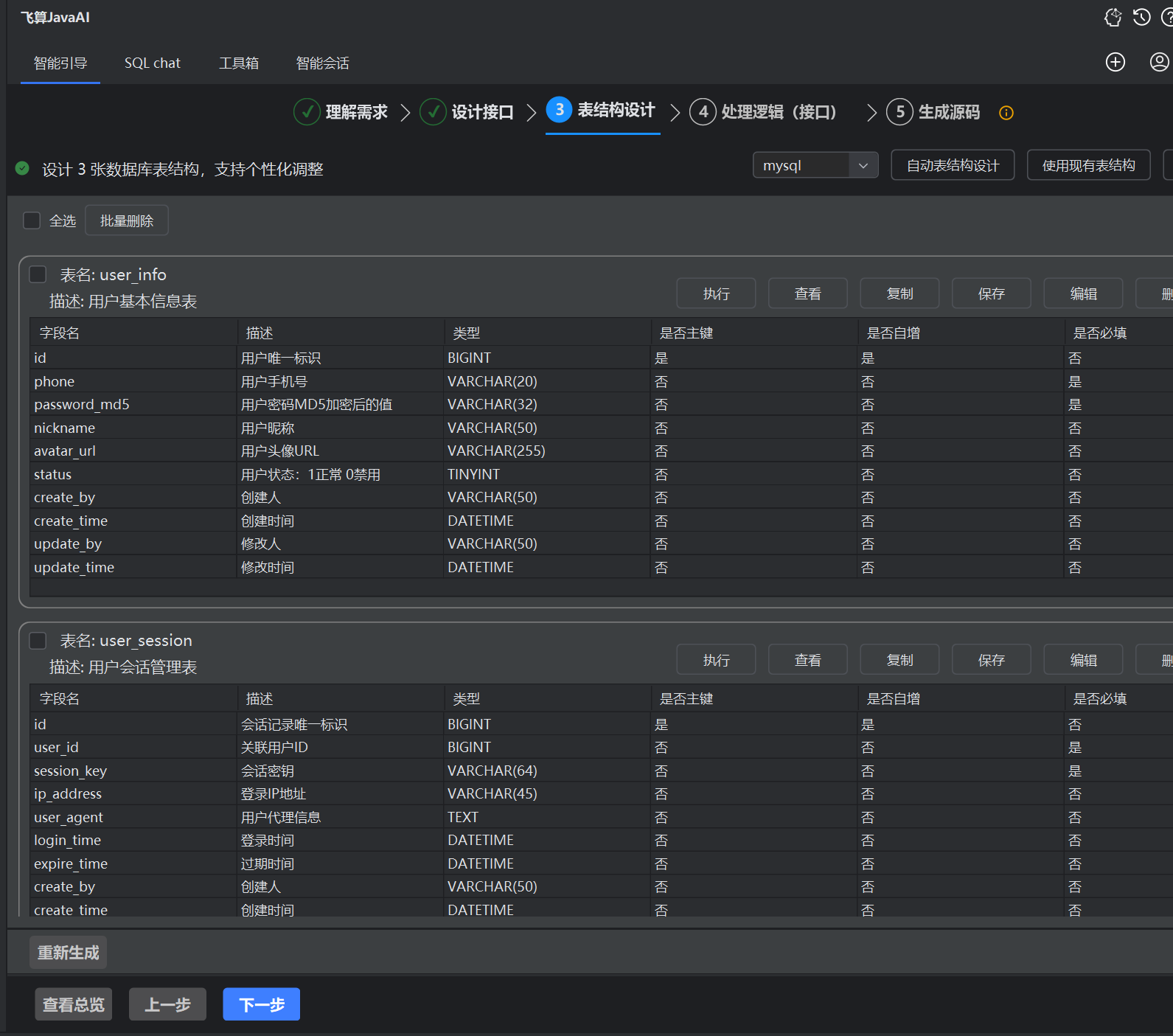The height and width of the screenshot is (1036, 1173).
Task: Click the phone field name cell
Action: [x=133, y=381]
